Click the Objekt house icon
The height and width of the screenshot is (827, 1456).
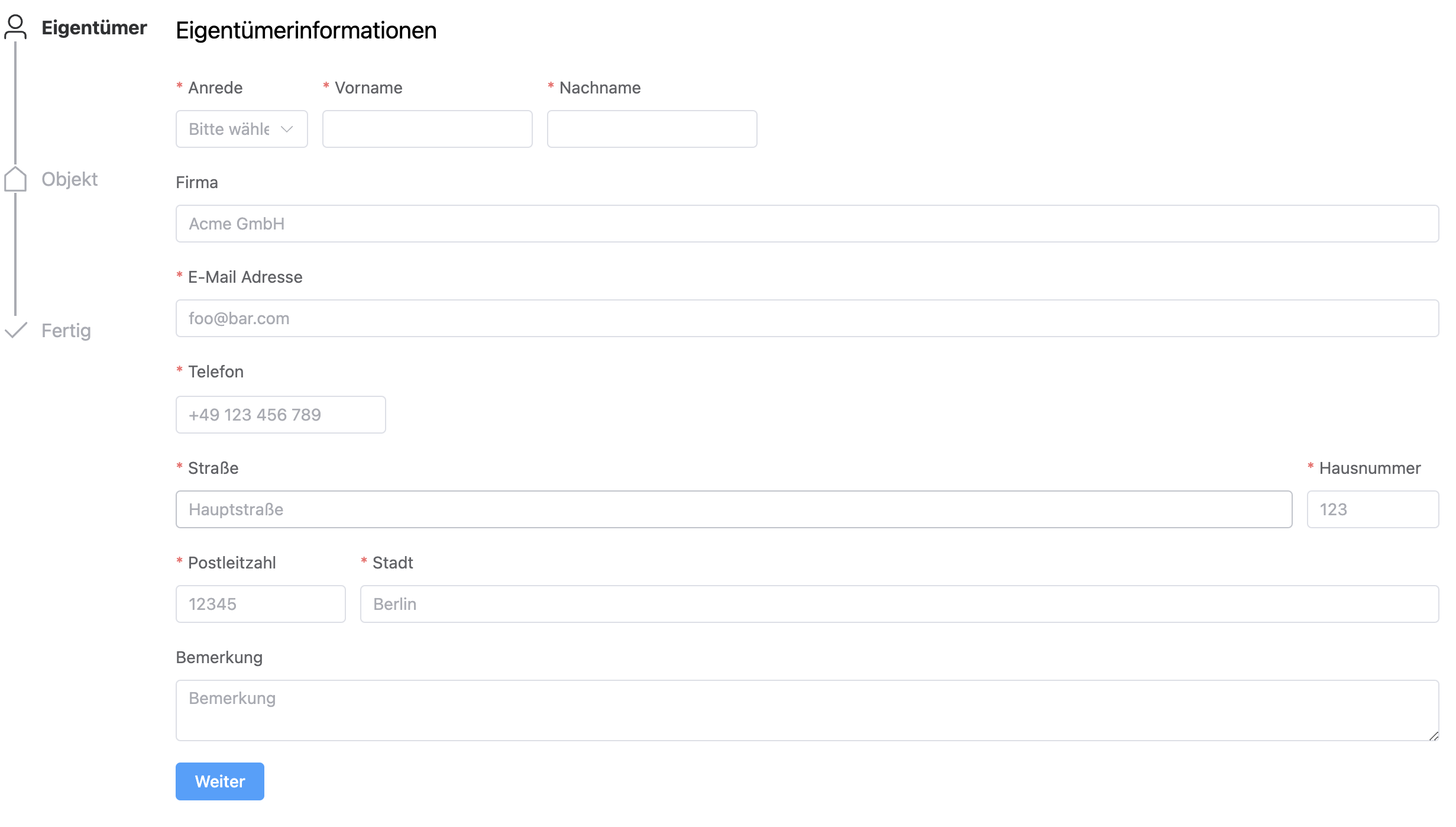pyautogui.click(x=15, y=179)
